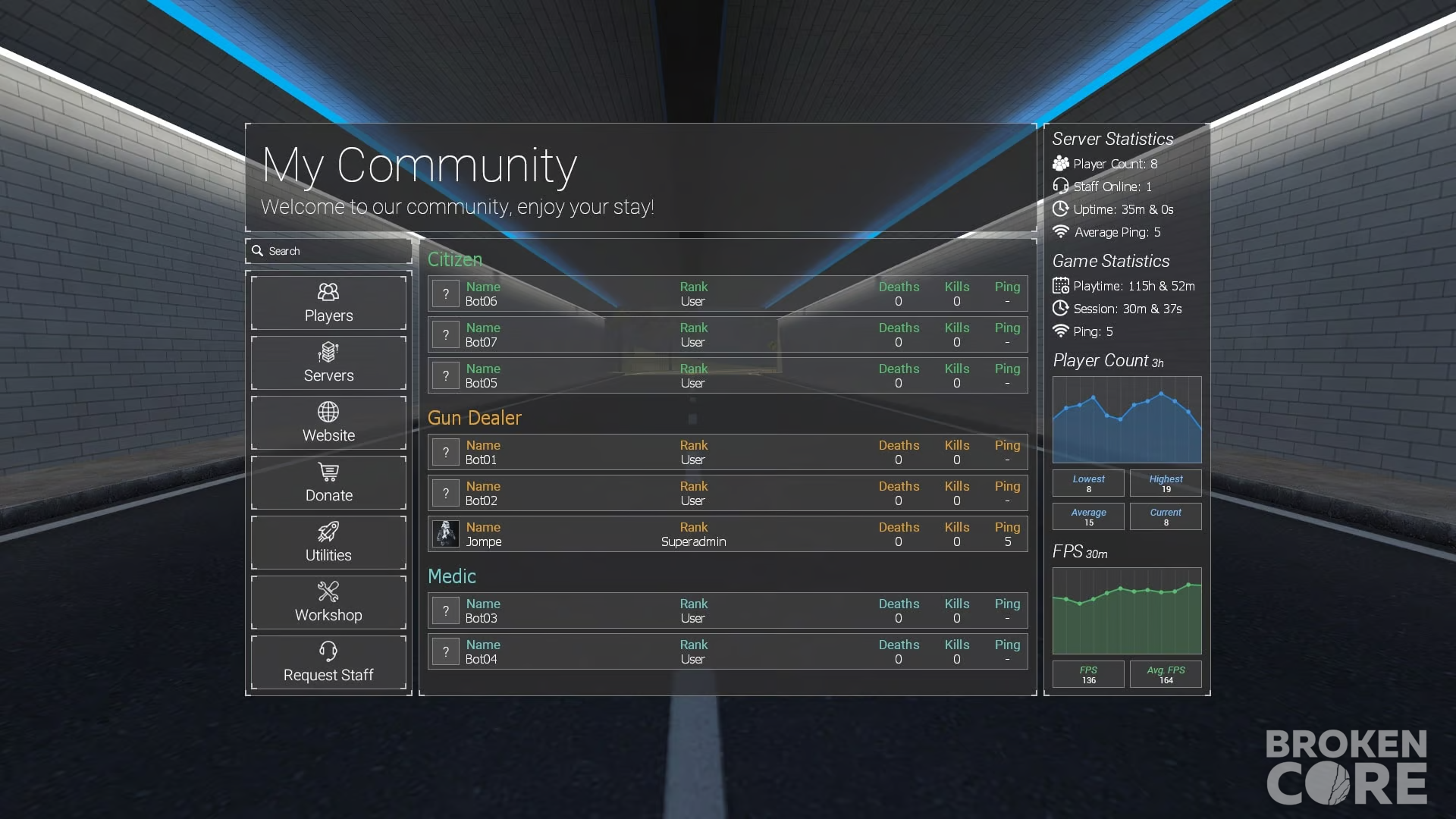Viewport: 1456px width, 819px height.
Task: Click the FPS 30m graph
Action: tap(1127, 611)
